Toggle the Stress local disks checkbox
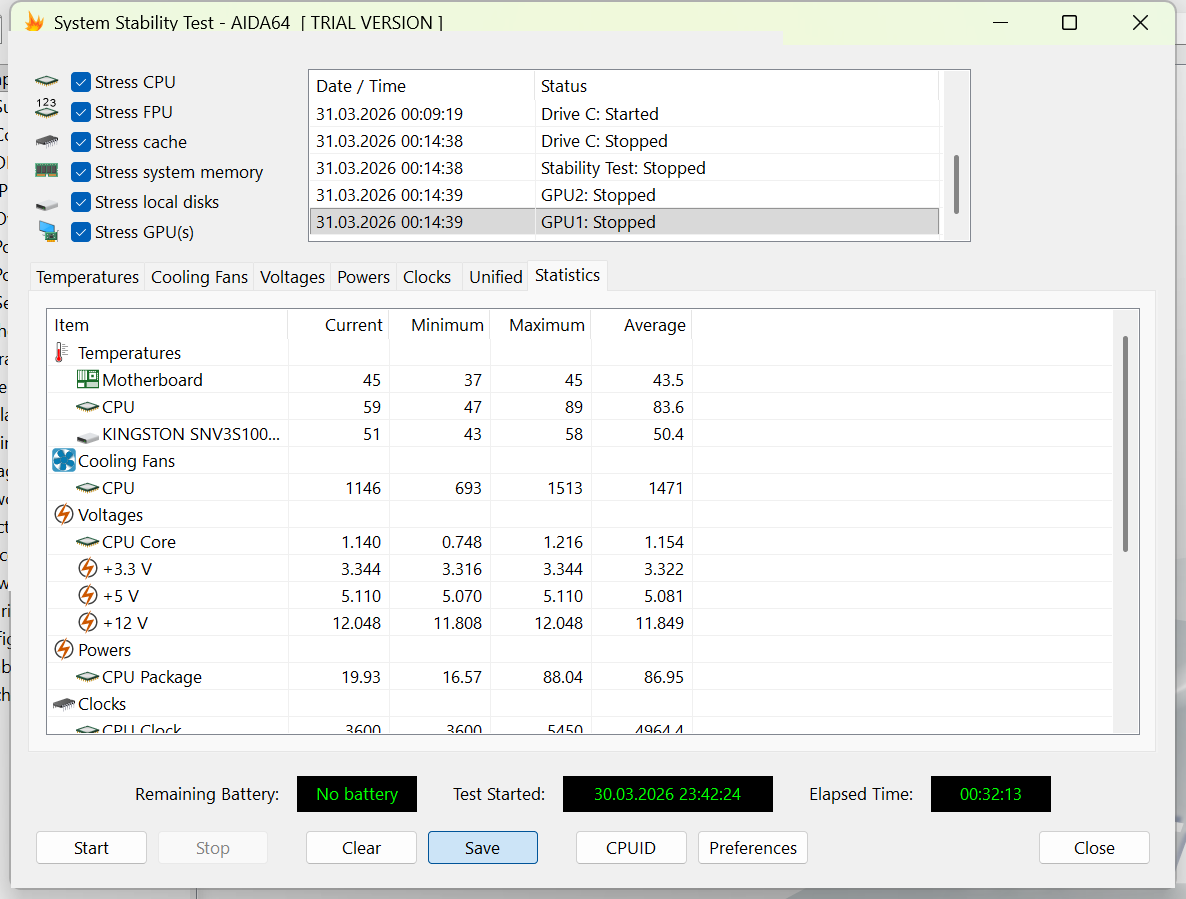Viewport: 1186px width, 899px height. 81,202
